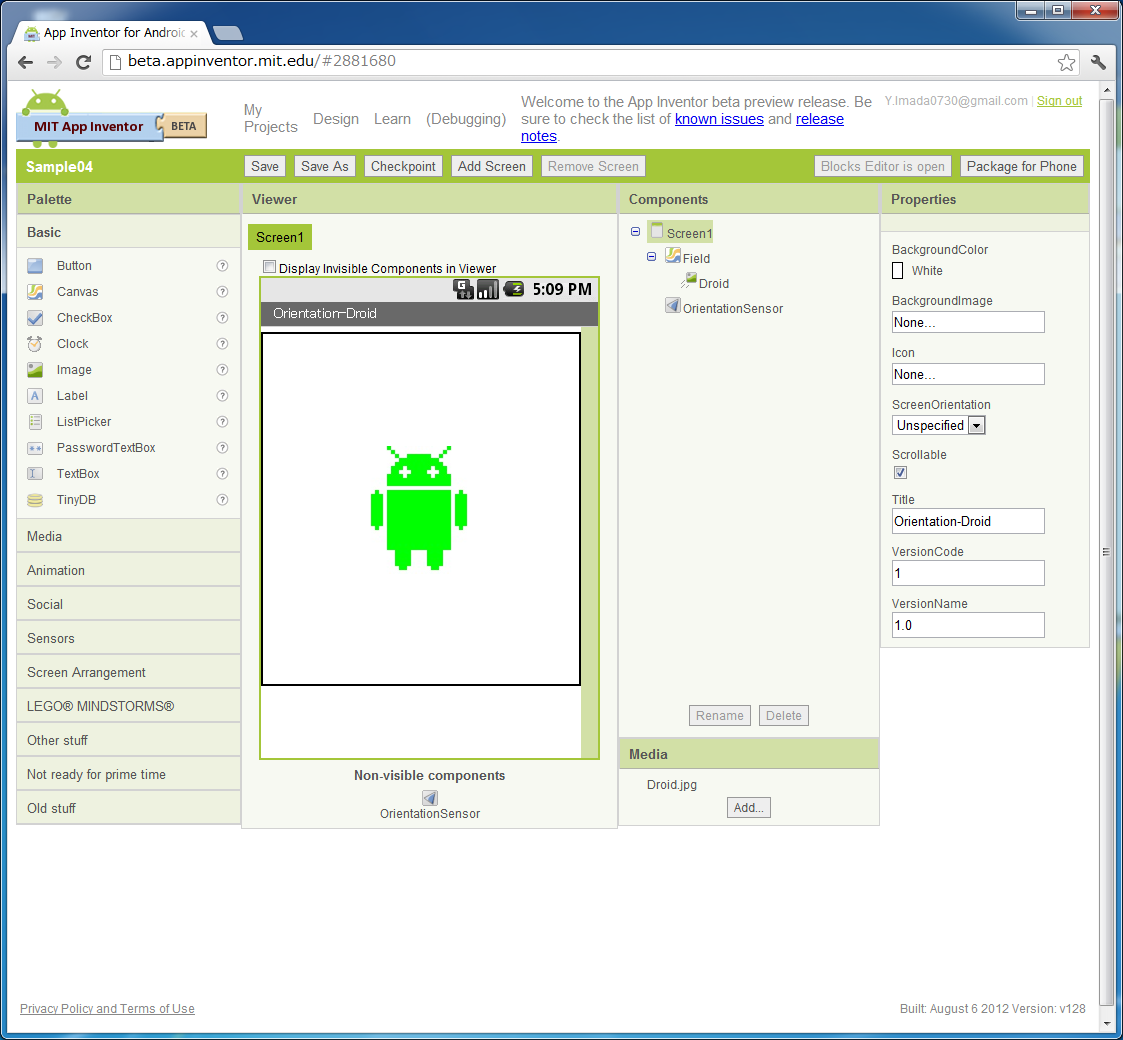Image resolution: width=1123 pixels, height=1040 pixels.
Task: Open help for the TinyDB component
Action: (x=222, y=500)
